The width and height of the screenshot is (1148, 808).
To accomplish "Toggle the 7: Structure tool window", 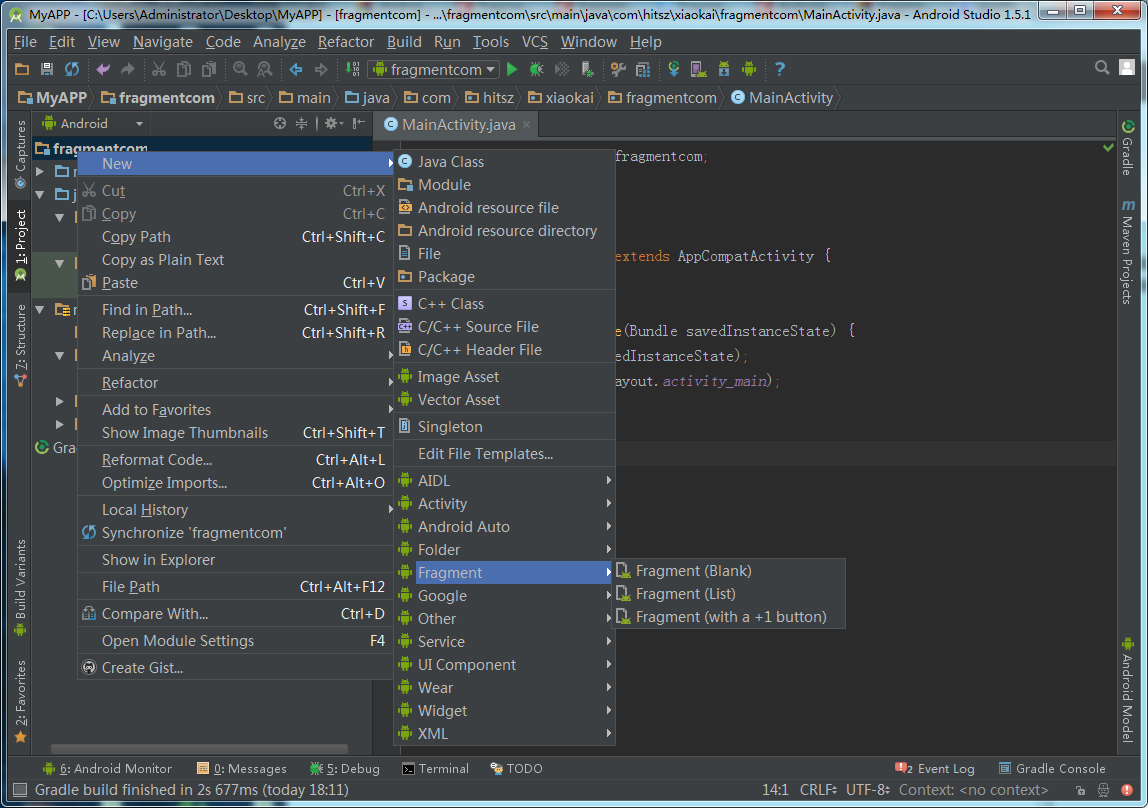I will [20, 345].
